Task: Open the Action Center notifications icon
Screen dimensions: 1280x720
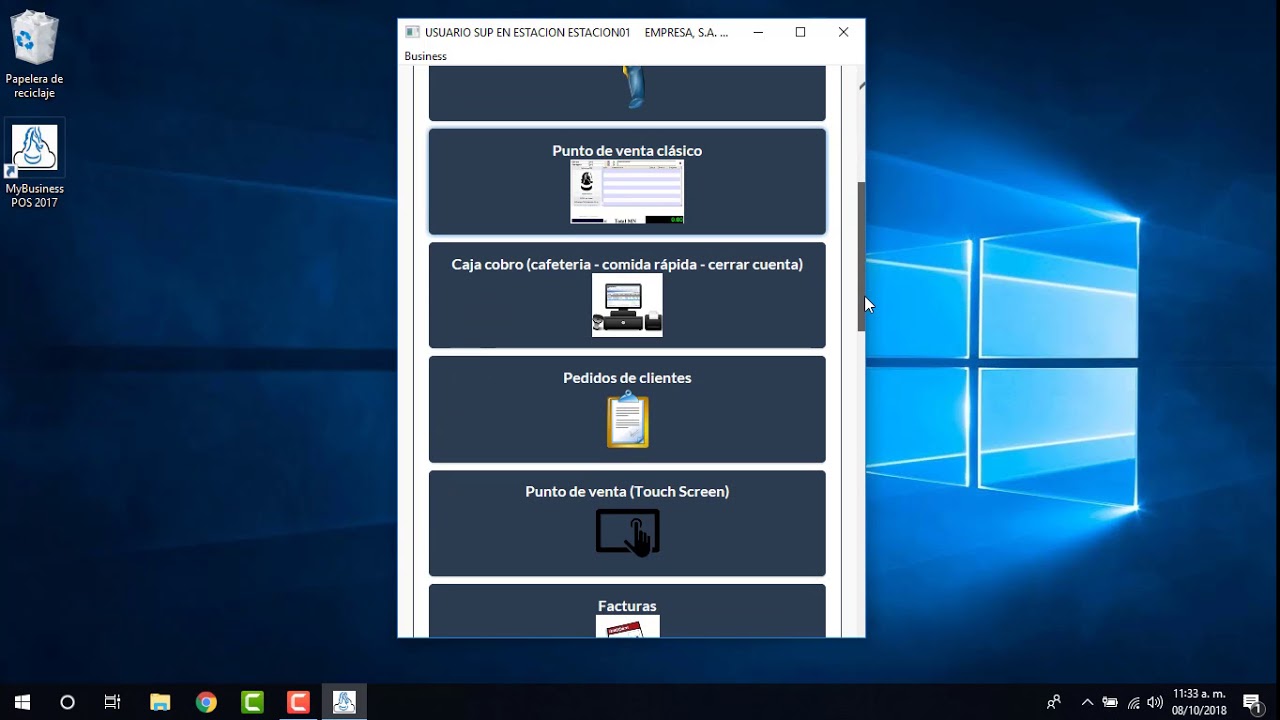Action: pos(1252,702)
